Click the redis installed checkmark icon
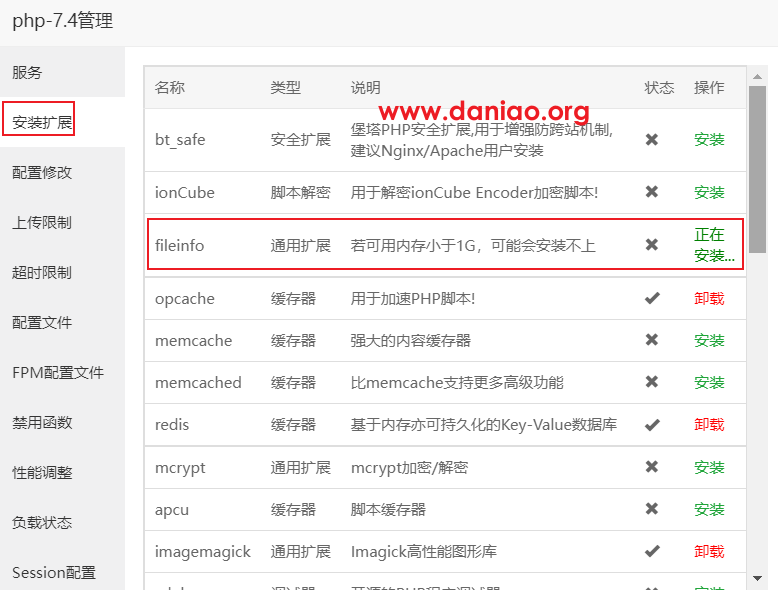The height and width of the screenshot is (590, 778). coord(651,425)
